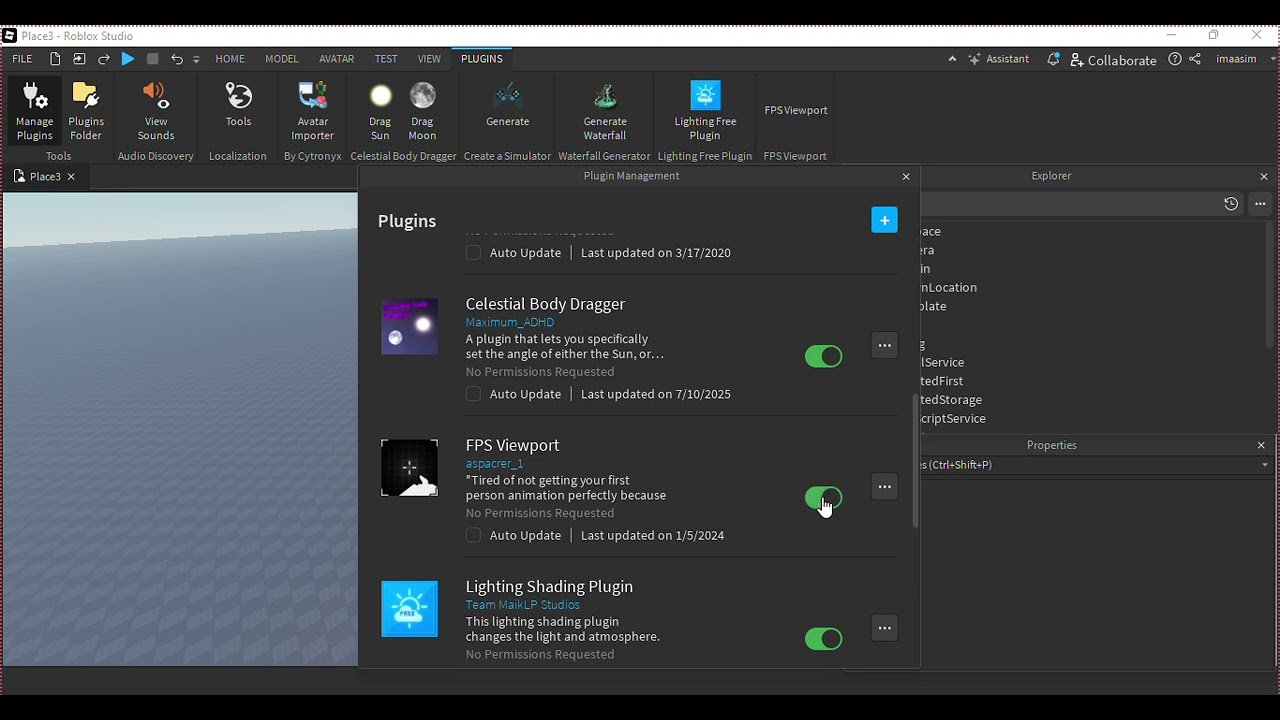Viewport: 1280px width, 720px height.
Task: Select the Place3 document tab
Action: (x=38, y=176)
